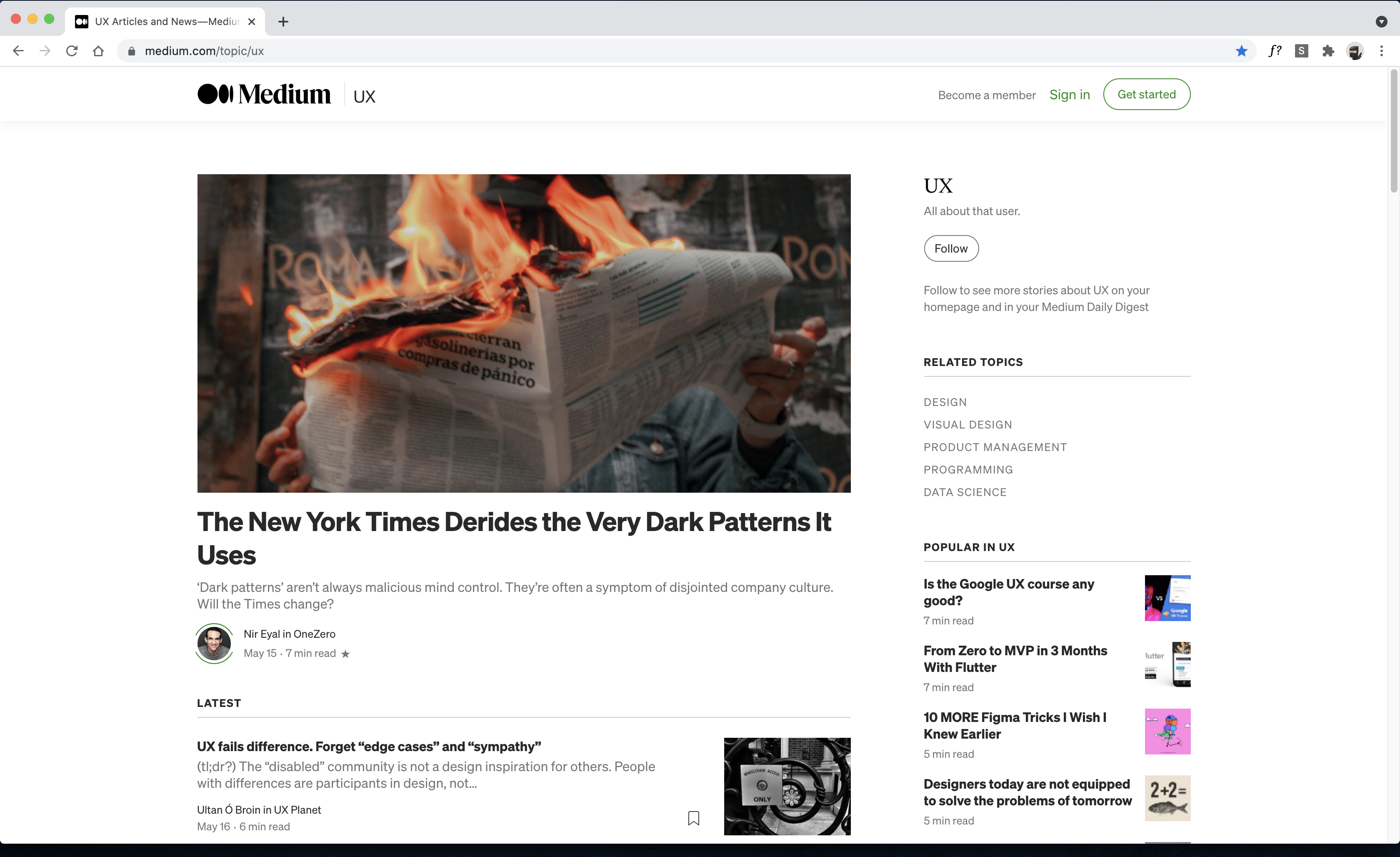This screenshot has width=1400, height=857.
Task: Open the VISUAL DESIGN related topic
Action: [968, 424]
